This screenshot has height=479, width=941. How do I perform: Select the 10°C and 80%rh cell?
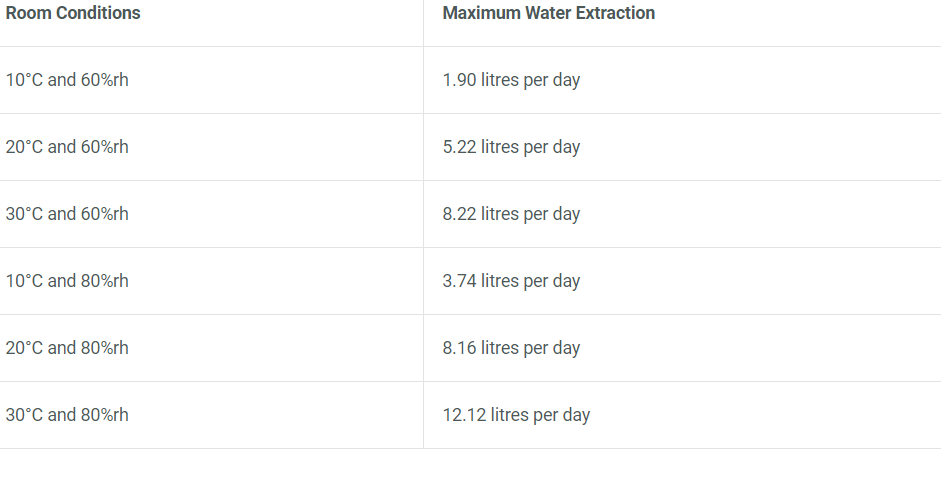tap(67, 281)
